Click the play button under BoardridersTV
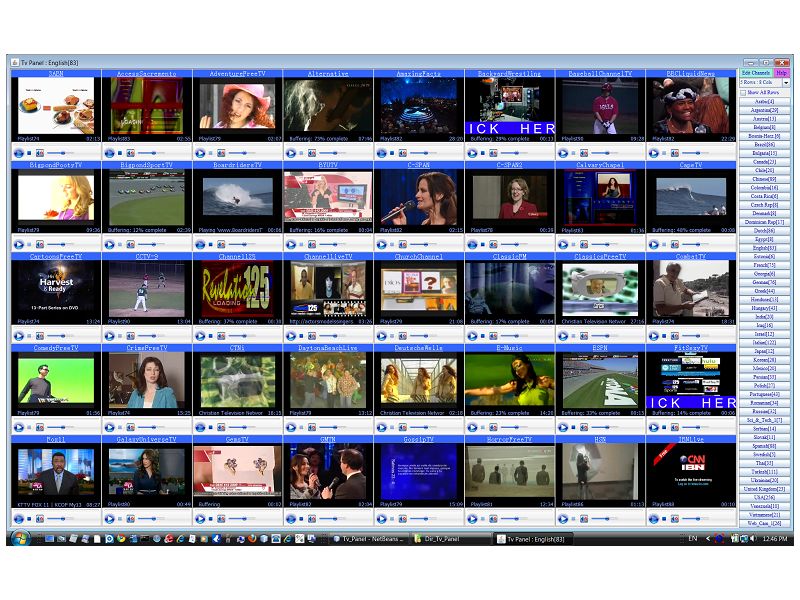This screenshot has height=600, width=800. (x=200, y=244)
